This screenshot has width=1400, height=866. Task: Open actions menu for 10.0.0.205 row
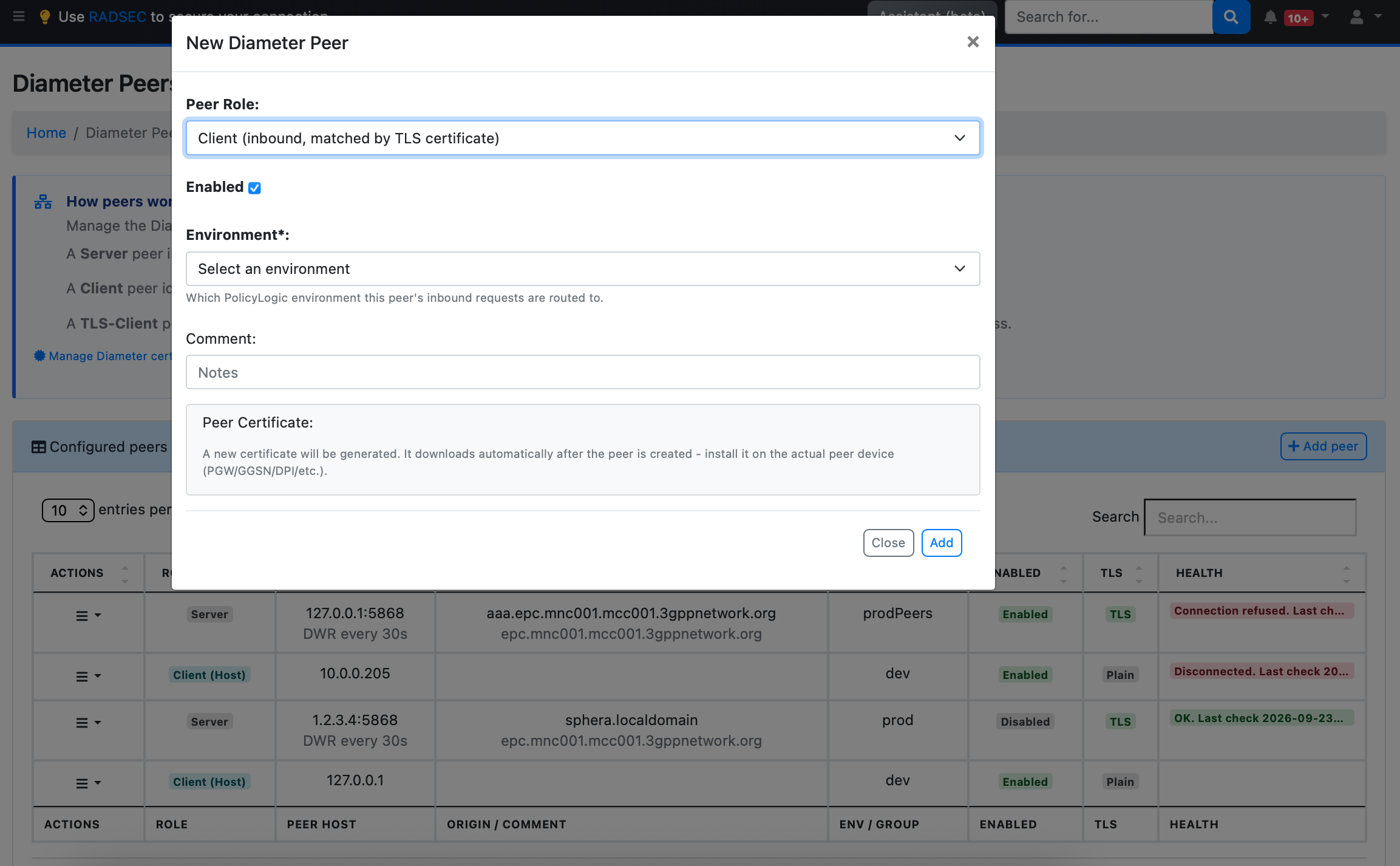[x=88, y=676]
